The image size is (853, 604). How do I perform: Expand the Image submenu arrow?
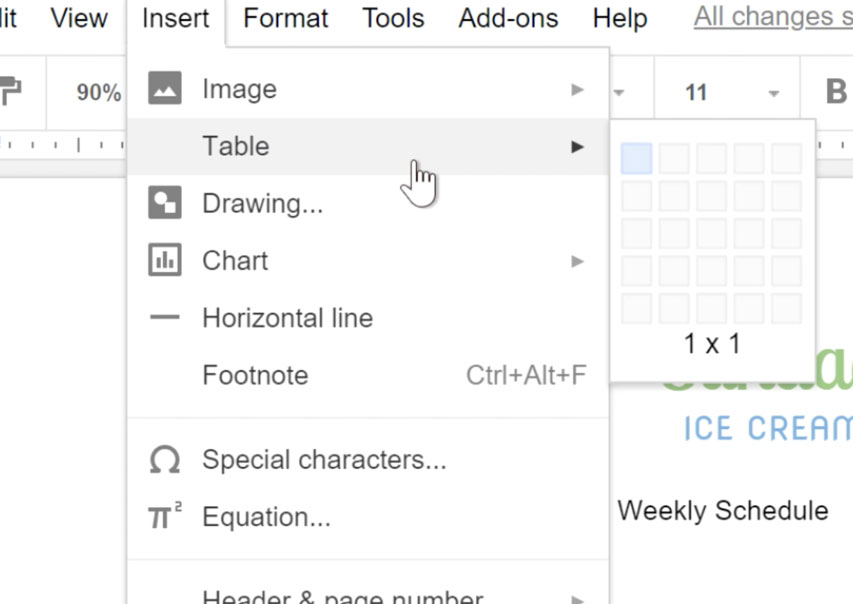pyautogui.click(x=578, y=88)
